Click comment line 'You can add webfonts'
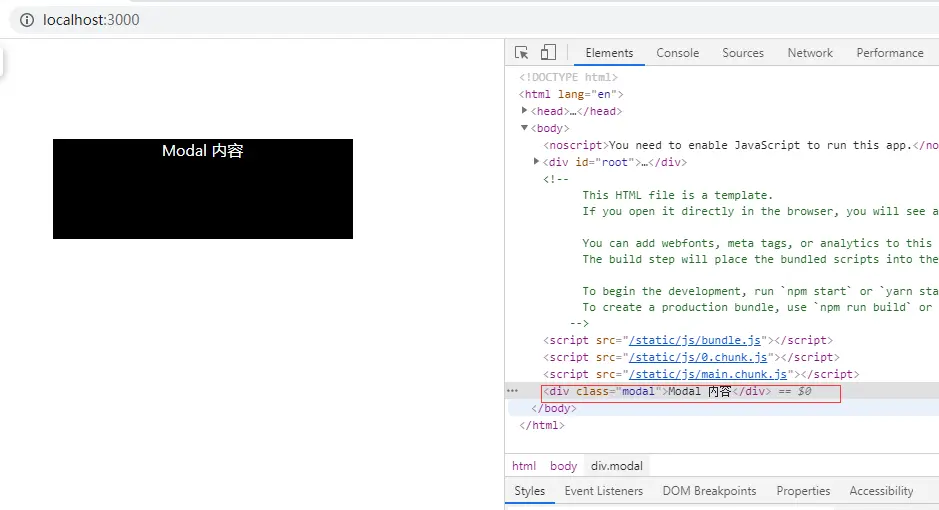Image resolution: width=939 pixels, height=510 pixels. pos(758,243)
